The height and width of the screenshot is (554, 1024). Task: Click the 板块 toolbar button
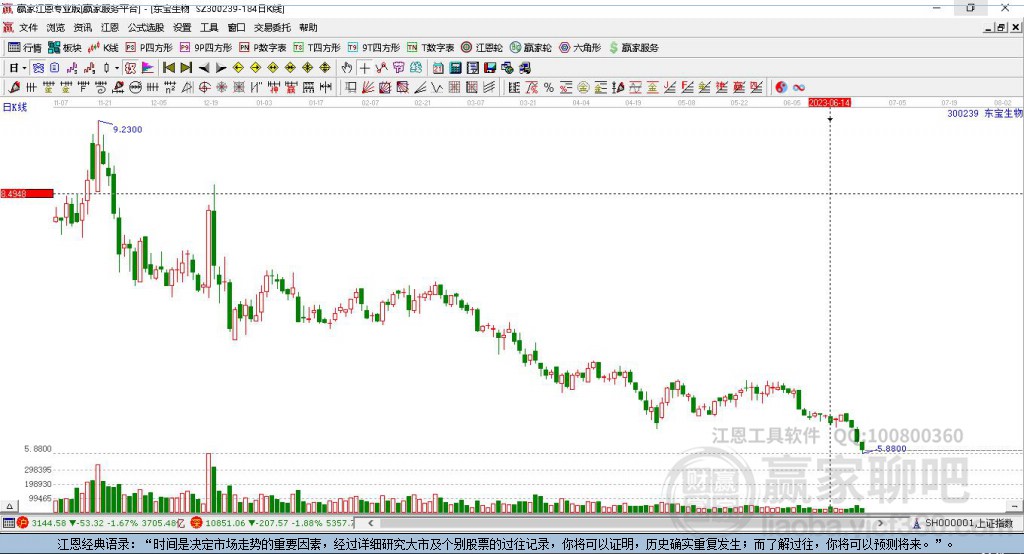click(64, 48)
